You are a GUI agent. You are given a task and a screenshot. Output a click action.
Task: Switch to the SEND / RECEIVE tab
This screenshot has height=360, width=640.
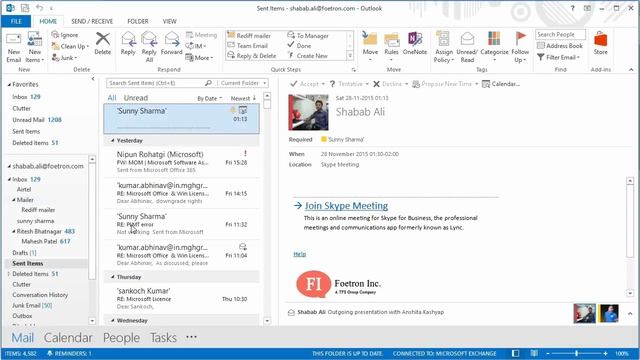92,21
